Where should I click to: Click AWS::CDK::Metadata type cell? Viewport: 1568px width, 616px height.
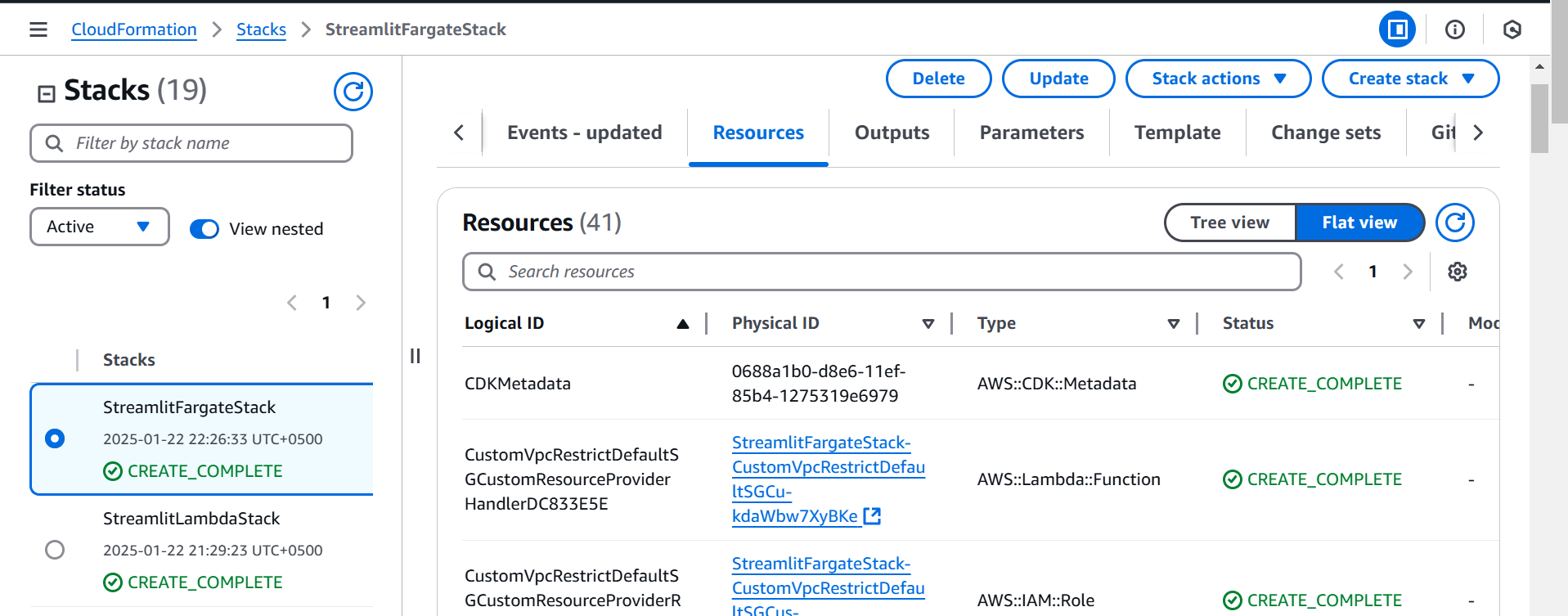[x=1057, y=384]
